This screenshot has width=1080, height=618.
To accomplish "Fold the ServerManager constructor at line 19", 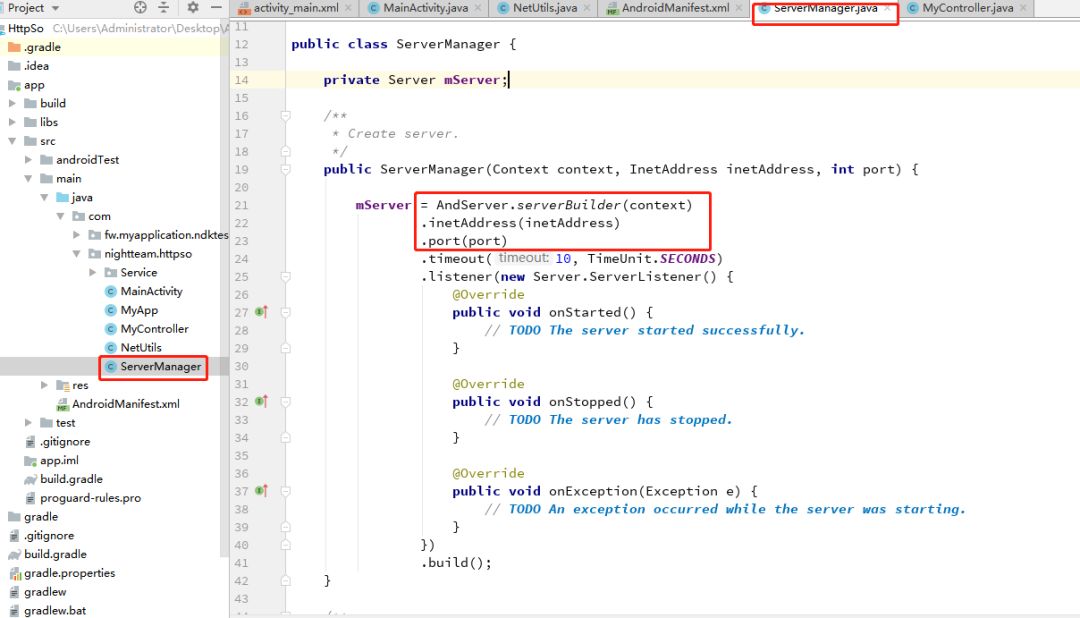I will pyautogui.click(x=285, y=169).
